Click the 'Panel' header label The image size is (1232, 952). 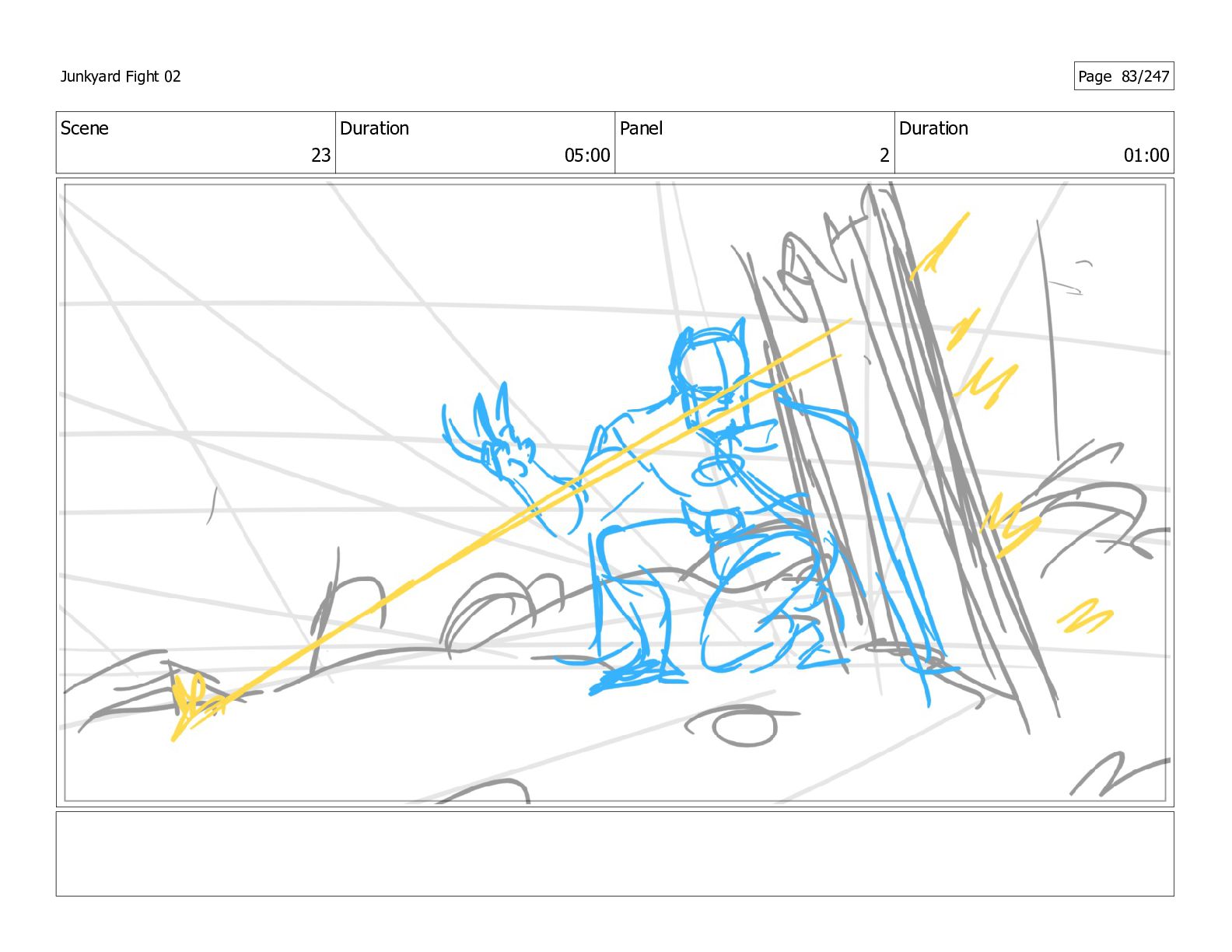[x=641, y=128]
